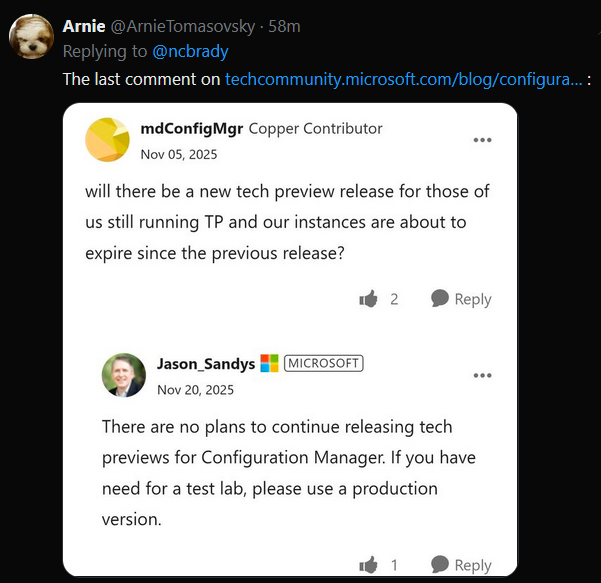
Task: Click the MICROSOFT label badge
Action: [x=324, y=363]
